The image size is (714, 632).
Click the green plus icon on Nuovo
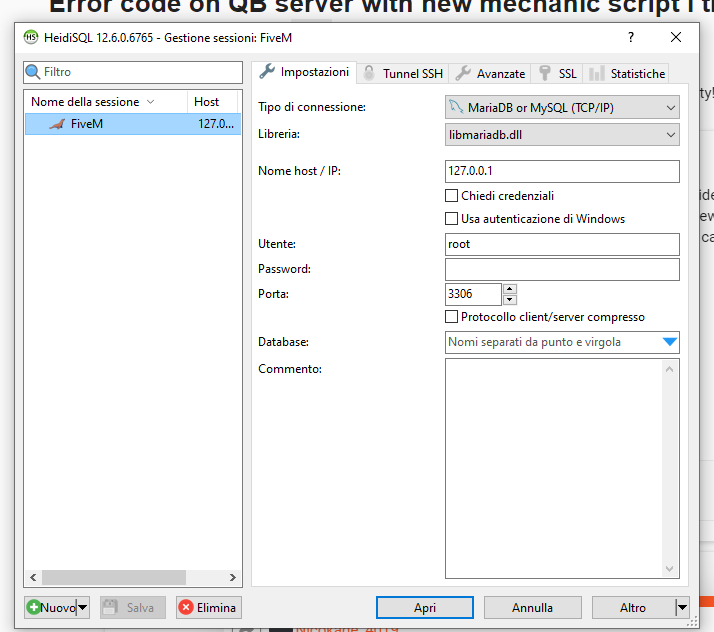coord(34,607)
